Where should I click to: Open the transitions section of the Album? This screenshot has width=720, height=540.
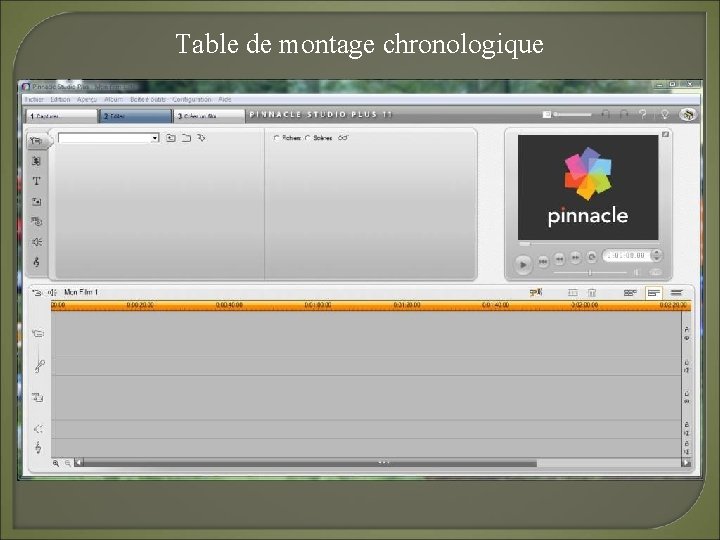pyautogui.click(x=36, y=161)
